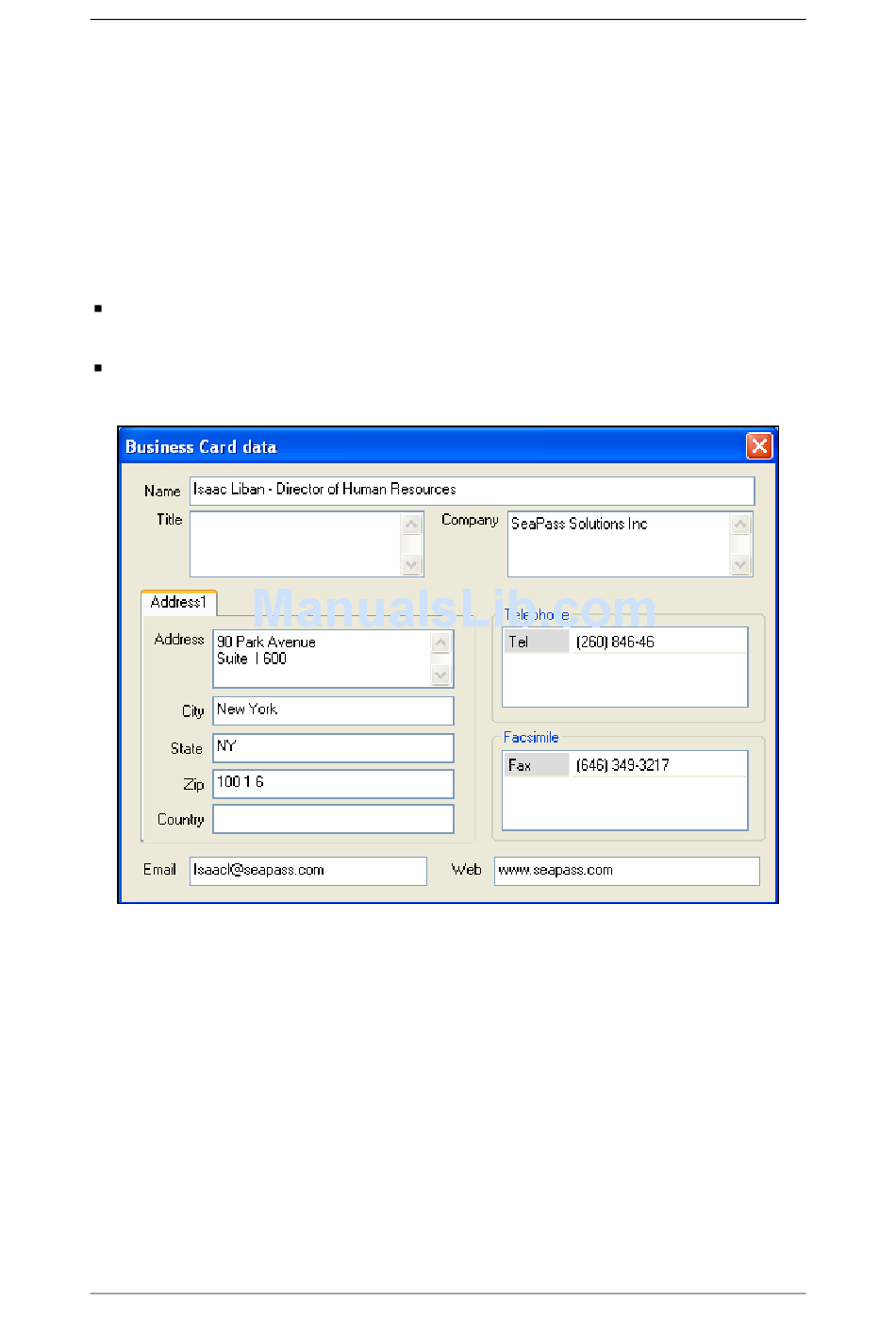
Task: Click Title box scroll up arrow
Action: pos(412,524)
